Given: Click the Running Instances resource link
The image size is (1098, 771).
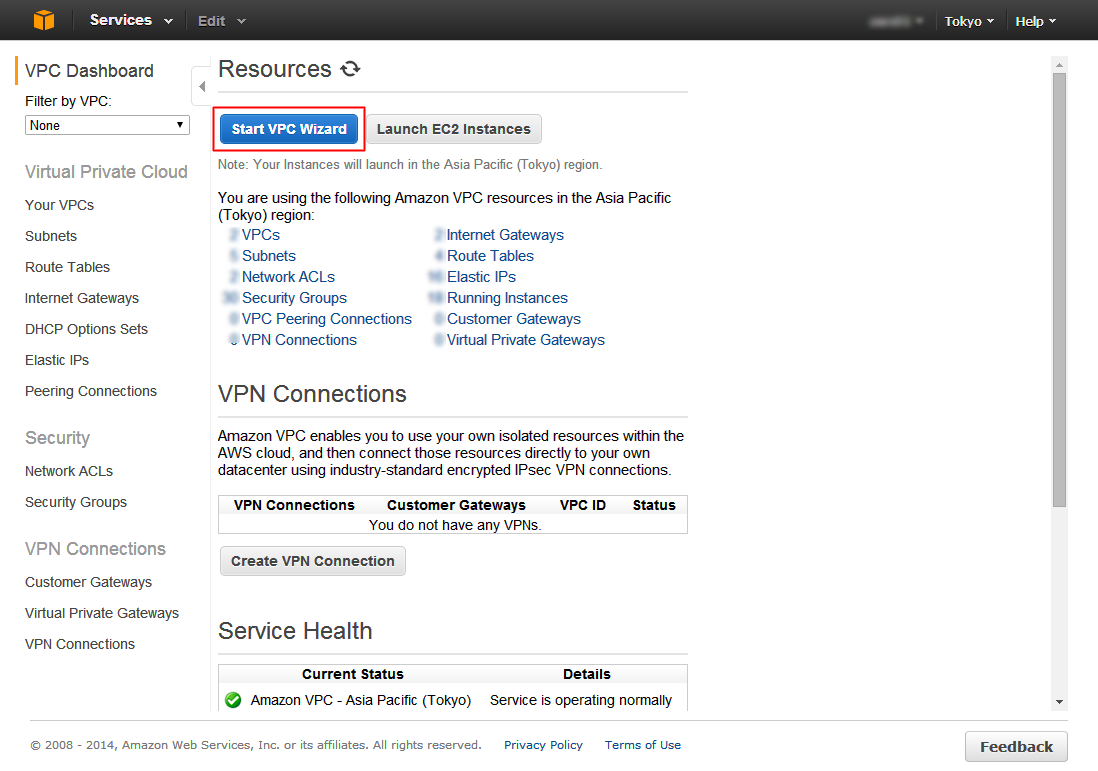Looking at the screenshot, I should coord(507,298).
